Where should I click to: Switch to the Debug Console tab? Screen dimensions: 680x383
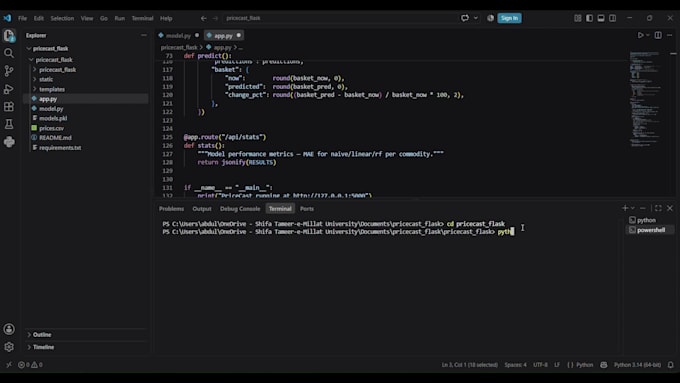coord(240,209)
